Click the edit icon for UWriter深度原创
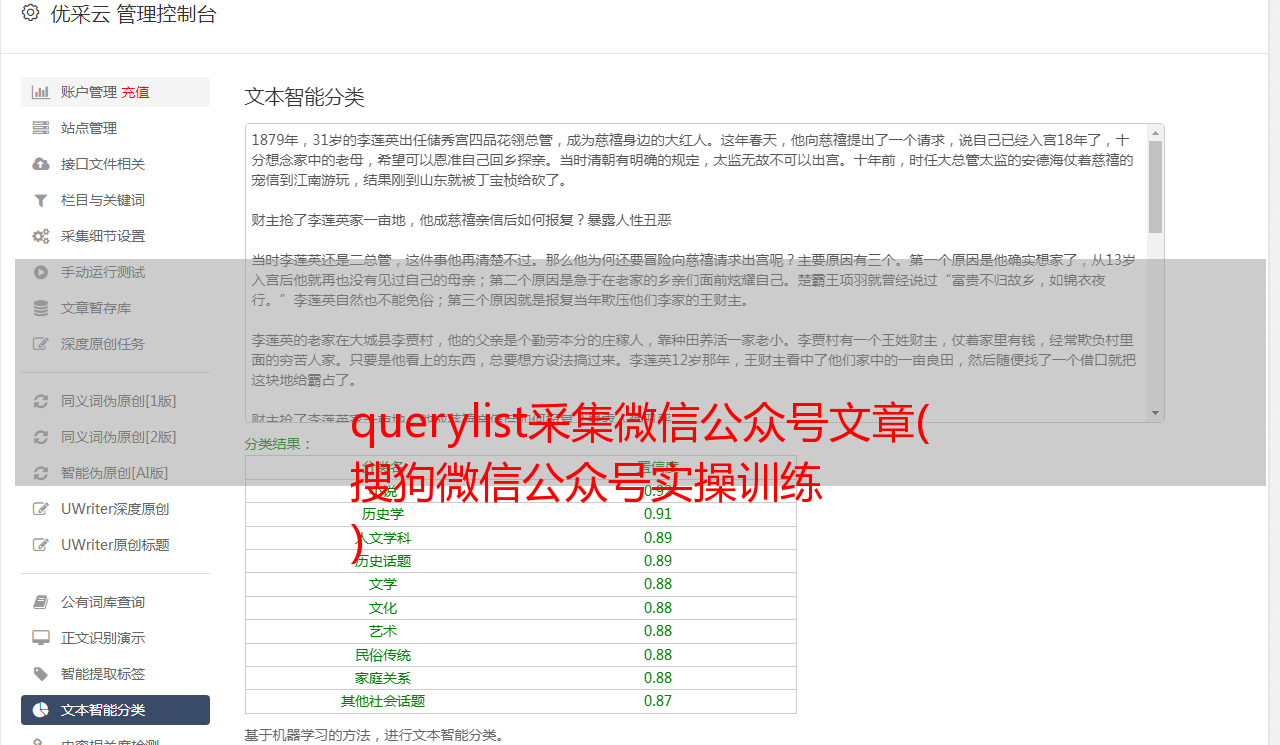This screenshot has height=745, width=1280. click(41, 509)
